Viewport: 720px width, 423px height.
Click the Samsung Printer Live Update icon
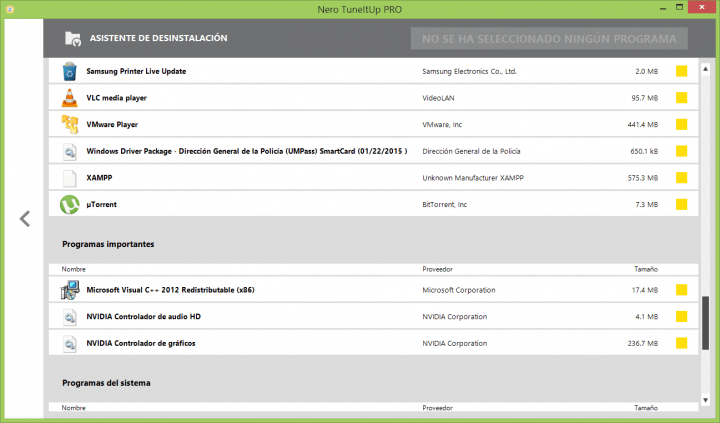tap(69, 71)
